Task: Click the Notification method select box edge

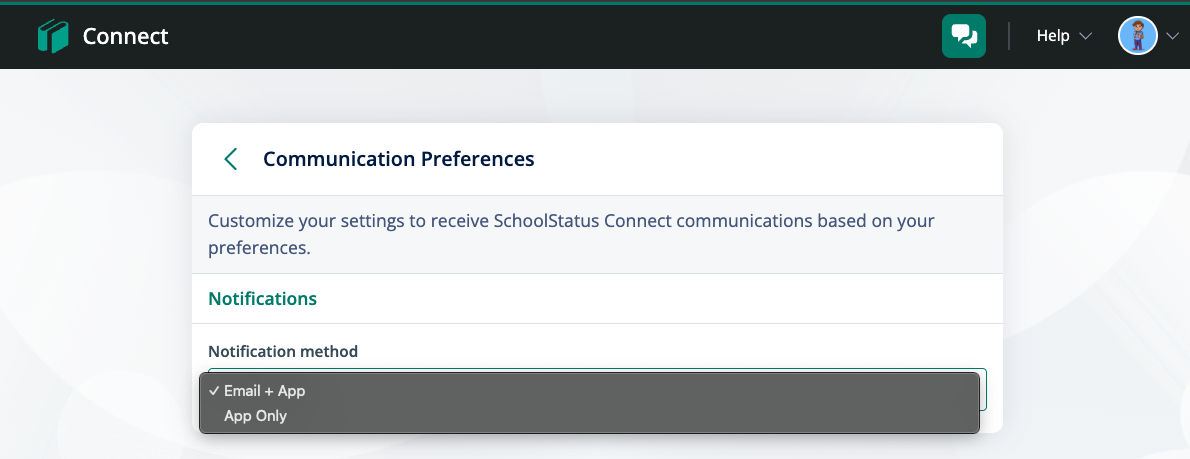Action: coord(984,389)
